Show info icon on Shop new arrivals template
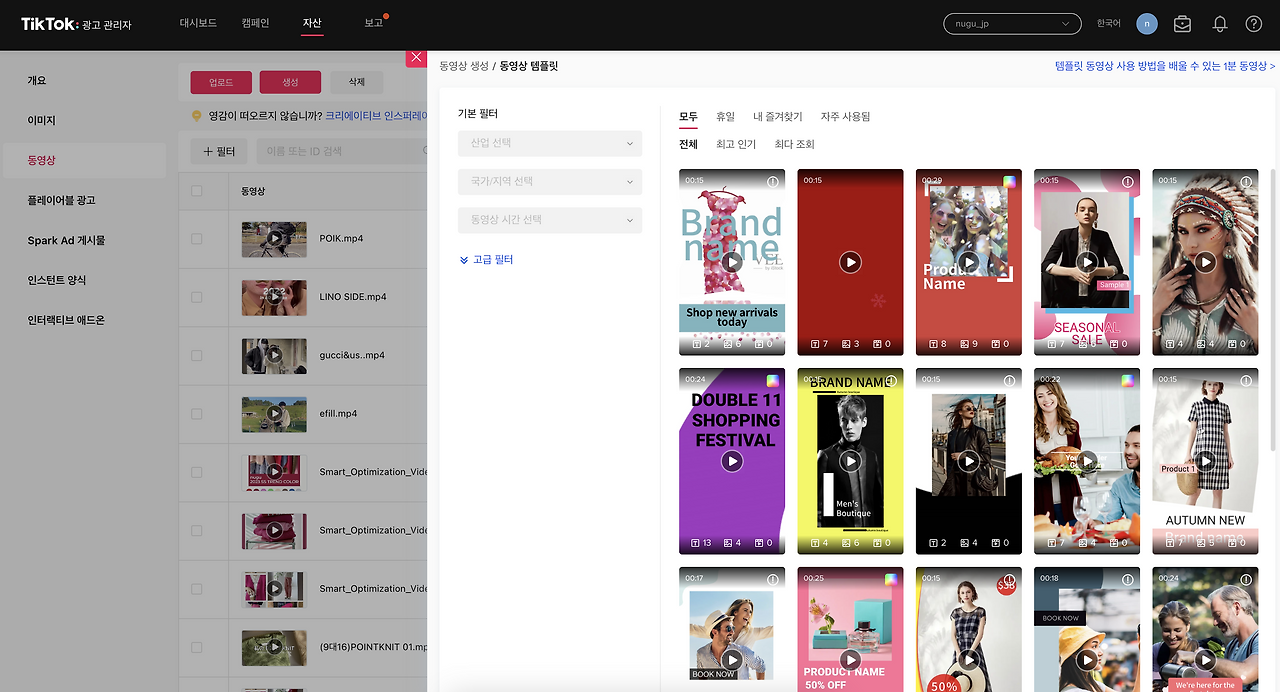The image size is (1280, 692). coord(772,182)
